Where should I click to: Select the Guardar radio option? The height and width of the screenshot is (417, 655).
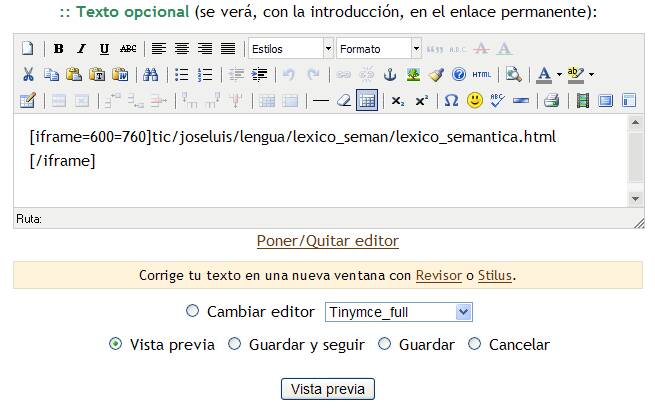(x=384, y=344)
